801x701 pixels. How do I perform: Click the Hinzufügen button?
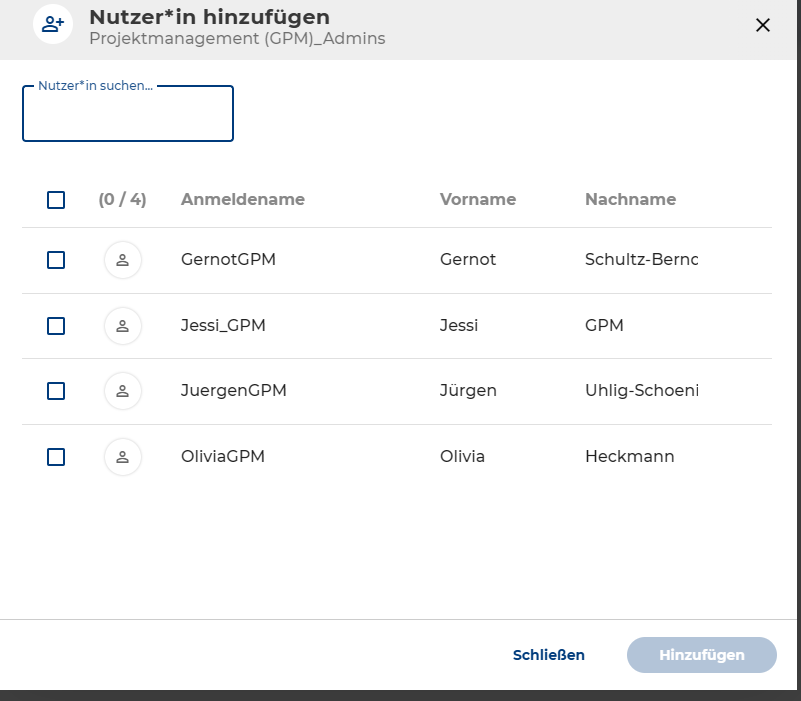[701, 655]
